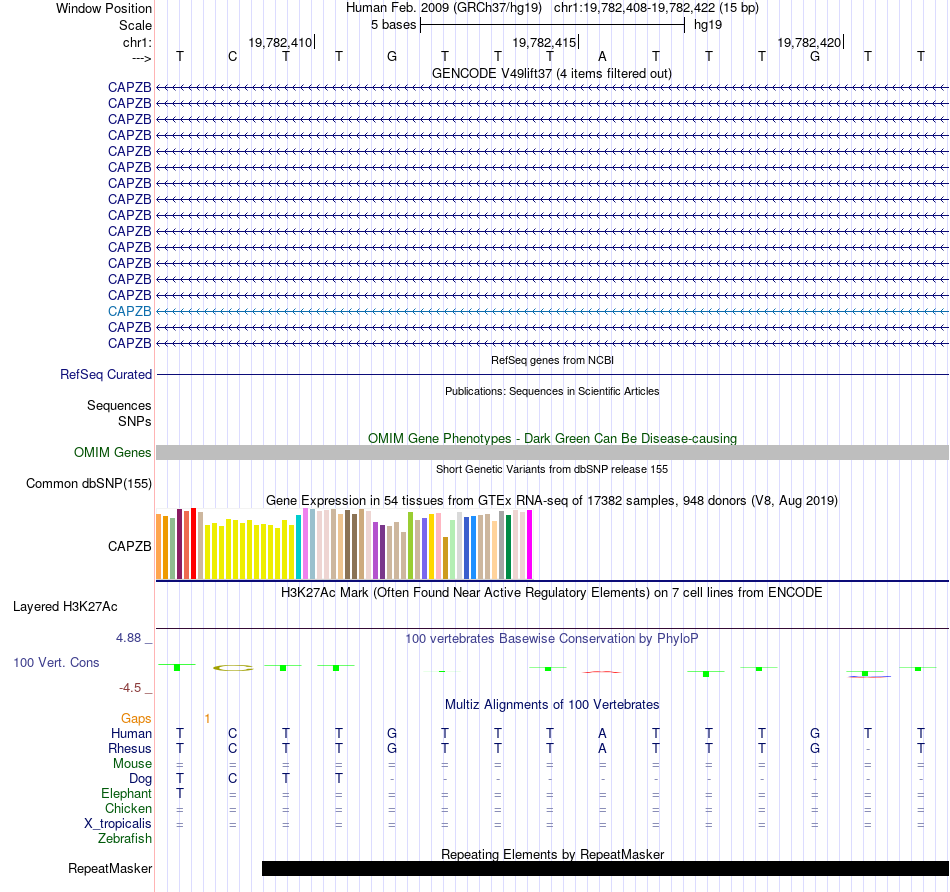
Task: Click the C base in the Dog row
Action: coord(233,778)
